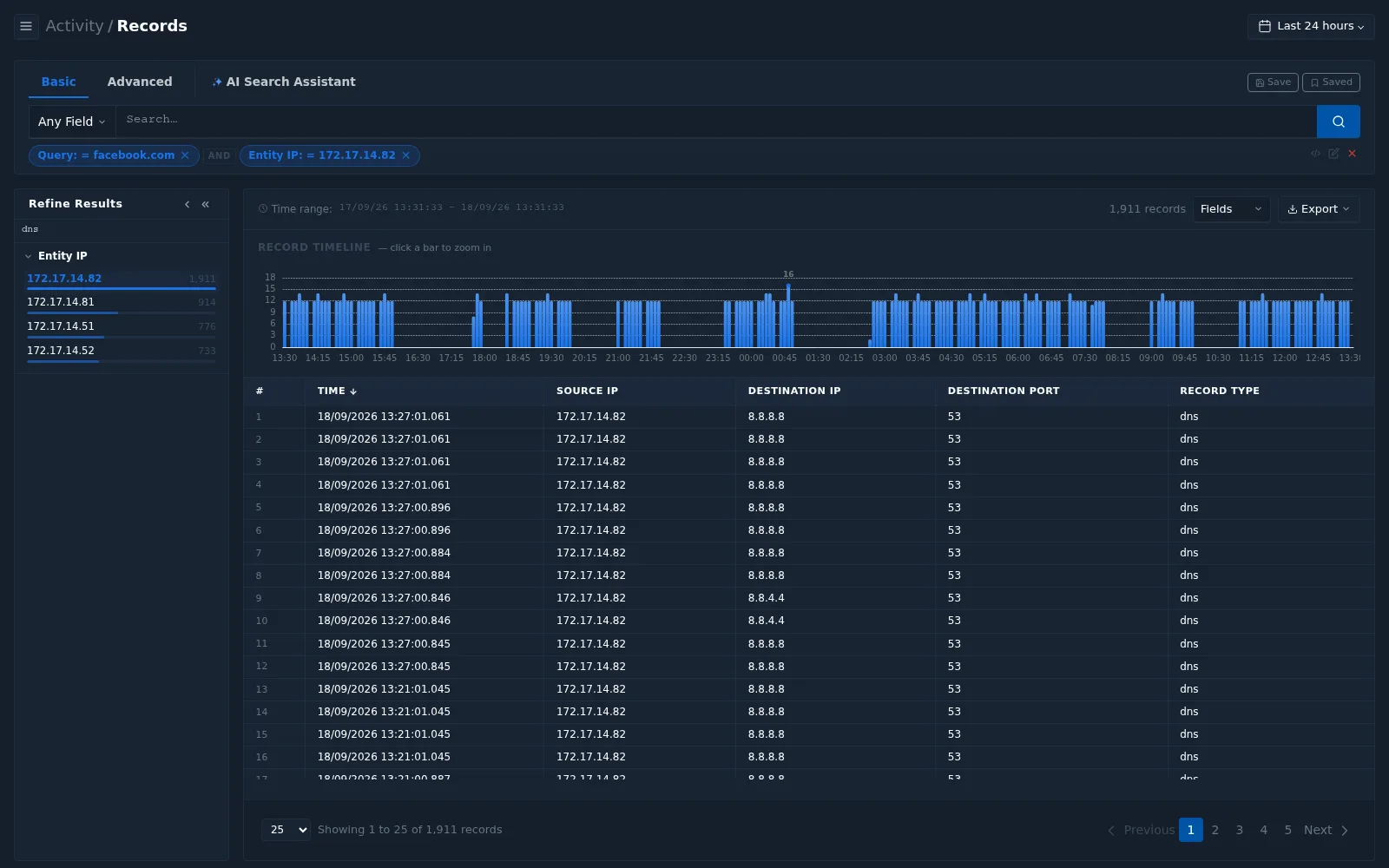
Task: Click destination 8.8.4.4 in row 9
Action: (766, 598)
